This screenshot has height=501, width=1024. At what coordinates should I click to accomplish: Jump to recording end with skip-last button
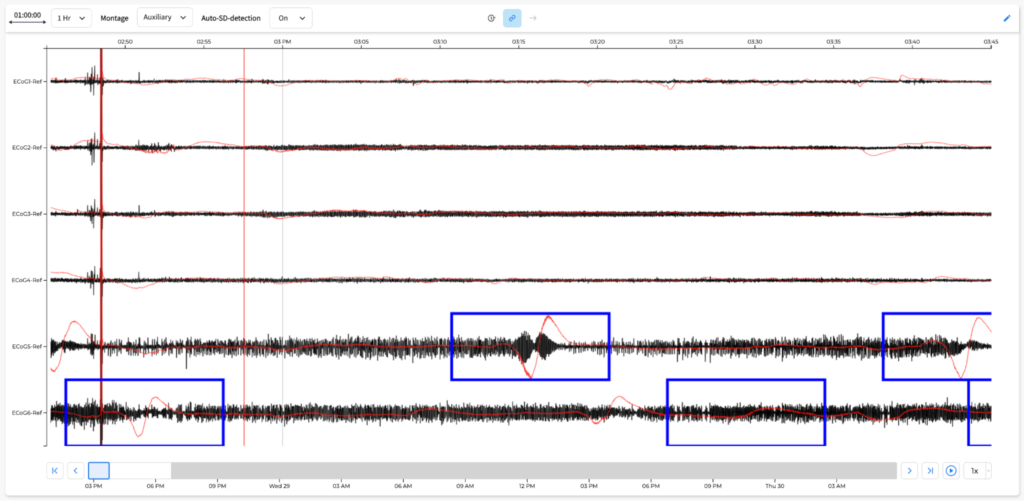pyautogui.click(x=930, y=470)
